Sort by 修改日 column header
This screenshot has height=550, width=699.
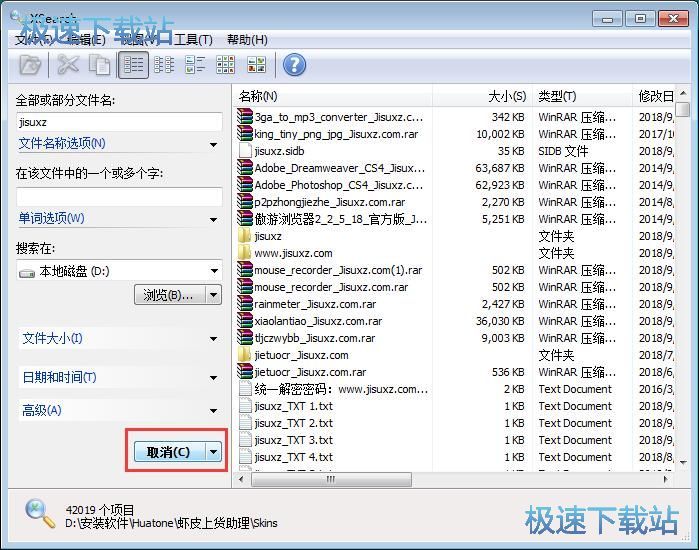[x=654, y=96]
